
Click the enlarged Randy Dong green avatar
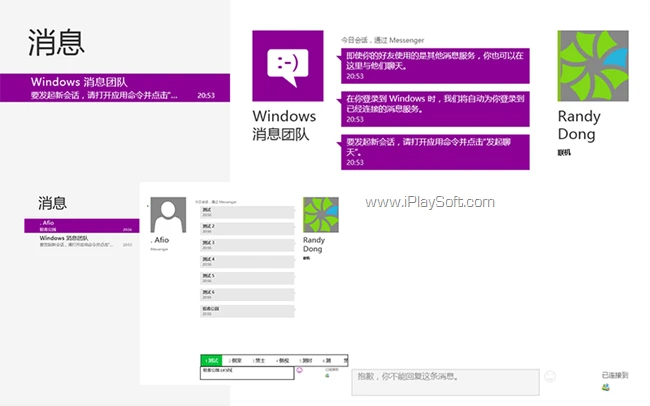tap(593, 66)
